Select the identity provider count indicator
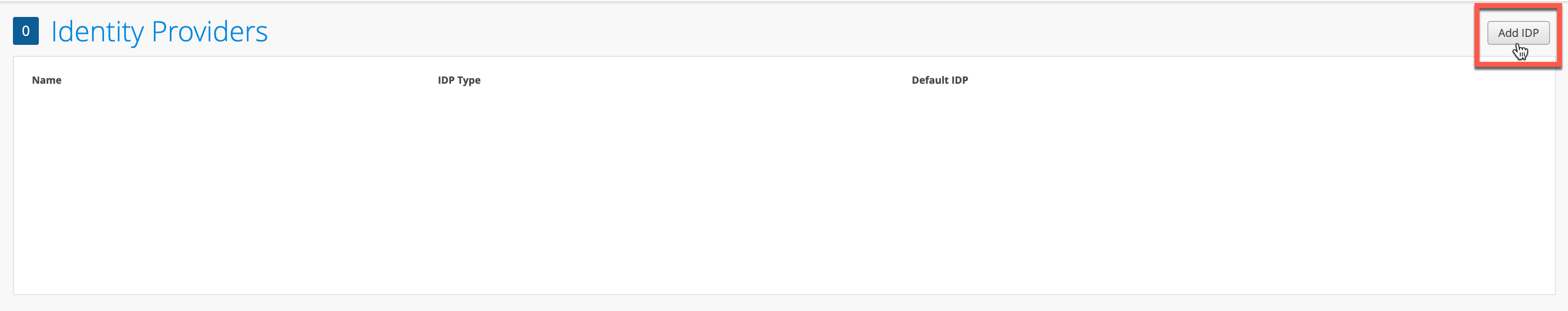Screen dimensions: 1568x311 pos(25,31)
